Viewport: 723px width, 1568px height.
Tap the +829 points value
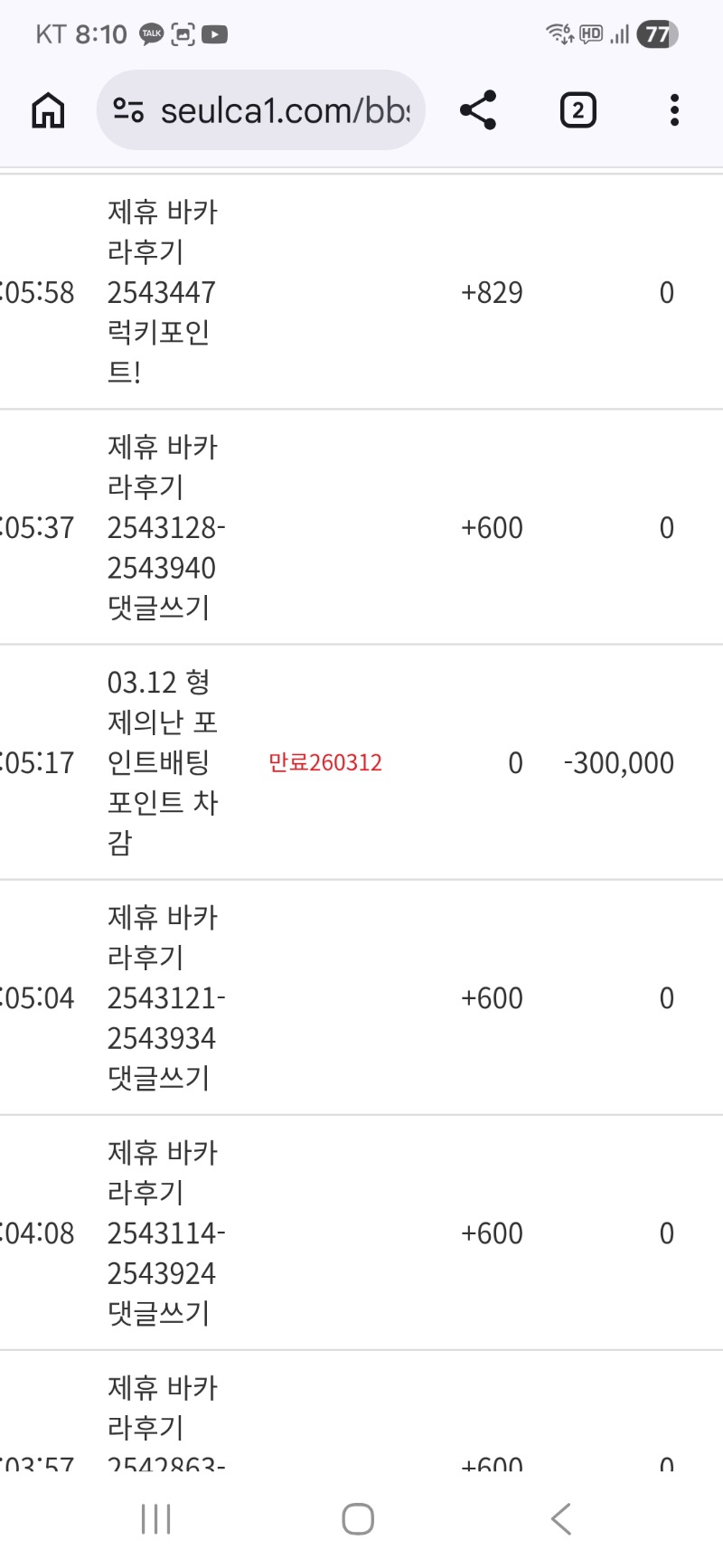pos(492,292)
